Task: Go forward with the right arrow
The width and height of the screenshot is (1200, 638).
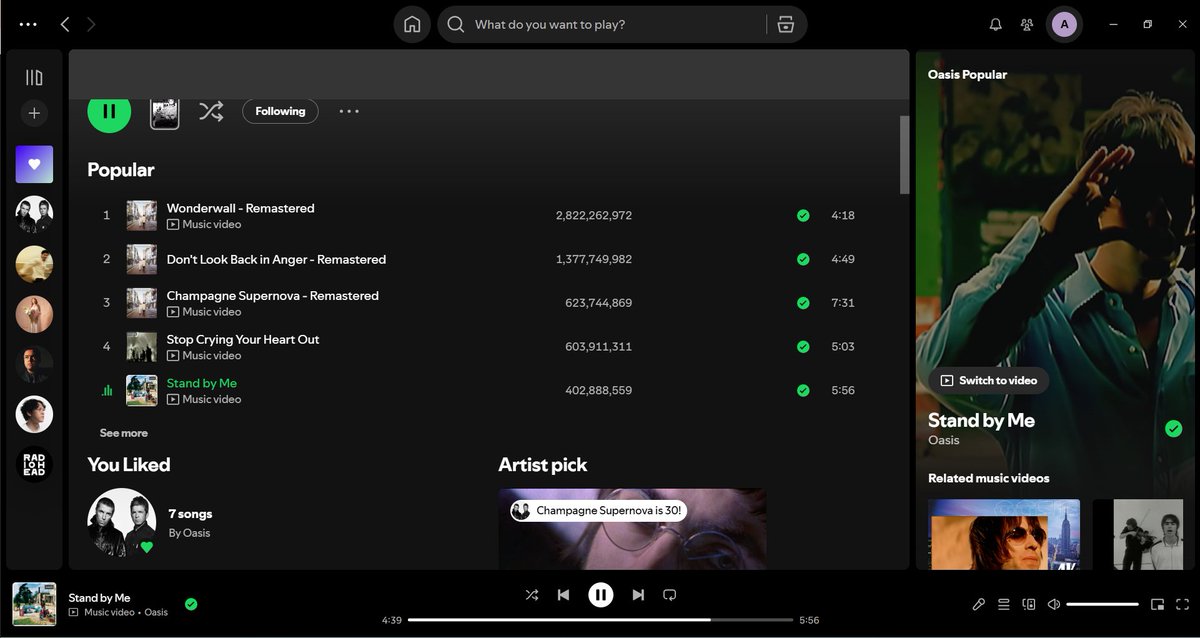Action: point(91,24)
